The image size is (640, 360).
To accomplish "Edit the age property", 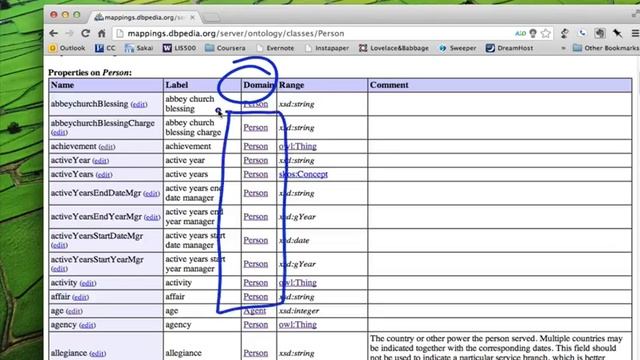I will pos(74,311).
